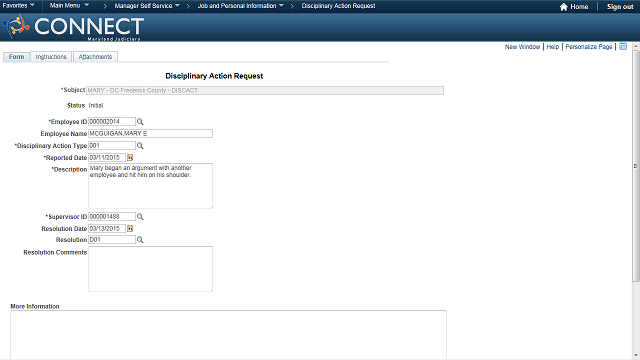Switch to the Instructions tab
This screenshot has height=360, width=640.
click(51, 57)
